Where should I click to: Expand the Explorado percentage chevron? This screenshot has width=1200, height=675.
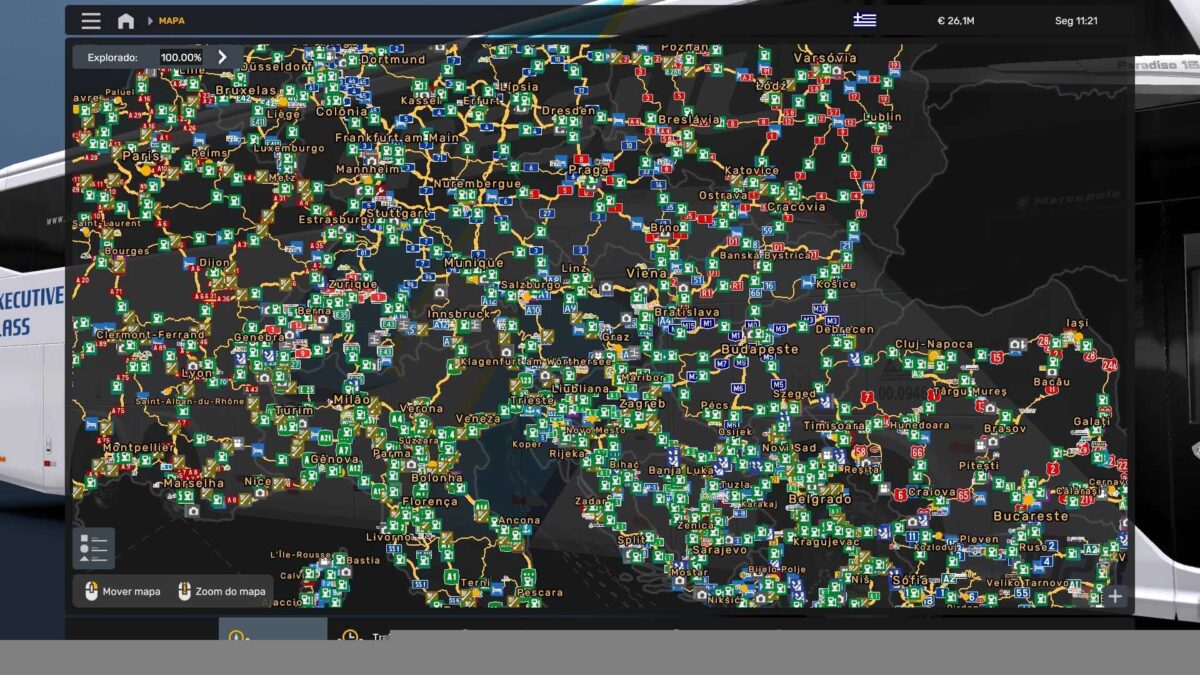[222, 57]
